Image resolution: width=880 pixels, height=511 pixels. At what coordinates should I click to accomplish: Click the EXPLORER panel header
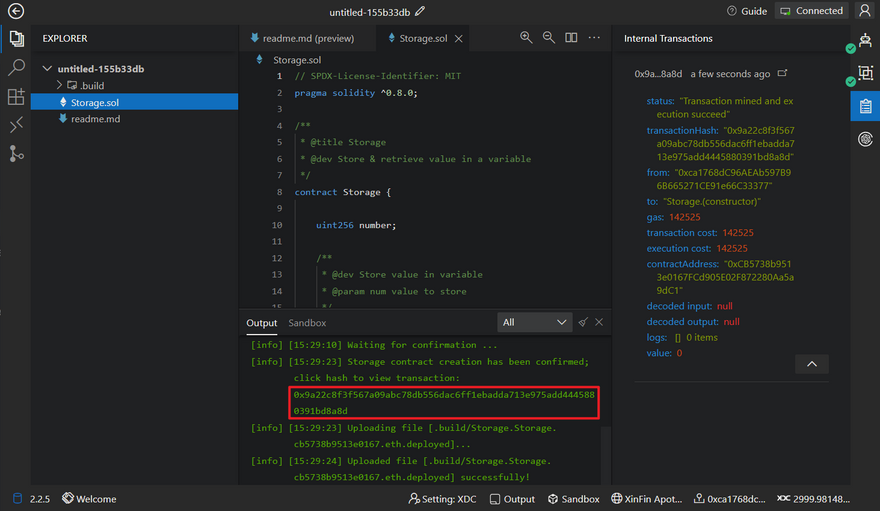[x=65, y=38]
